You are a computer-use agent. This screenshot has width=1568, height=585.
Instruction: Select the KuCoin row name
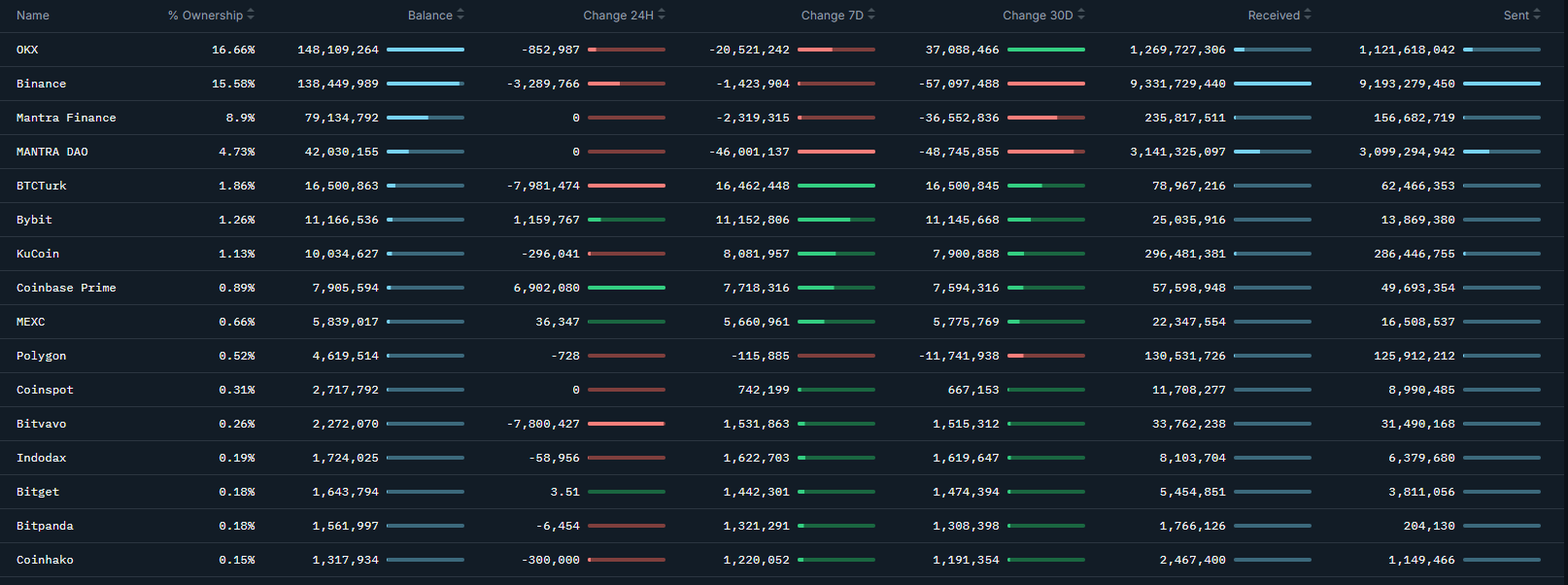tap(38, 254)
